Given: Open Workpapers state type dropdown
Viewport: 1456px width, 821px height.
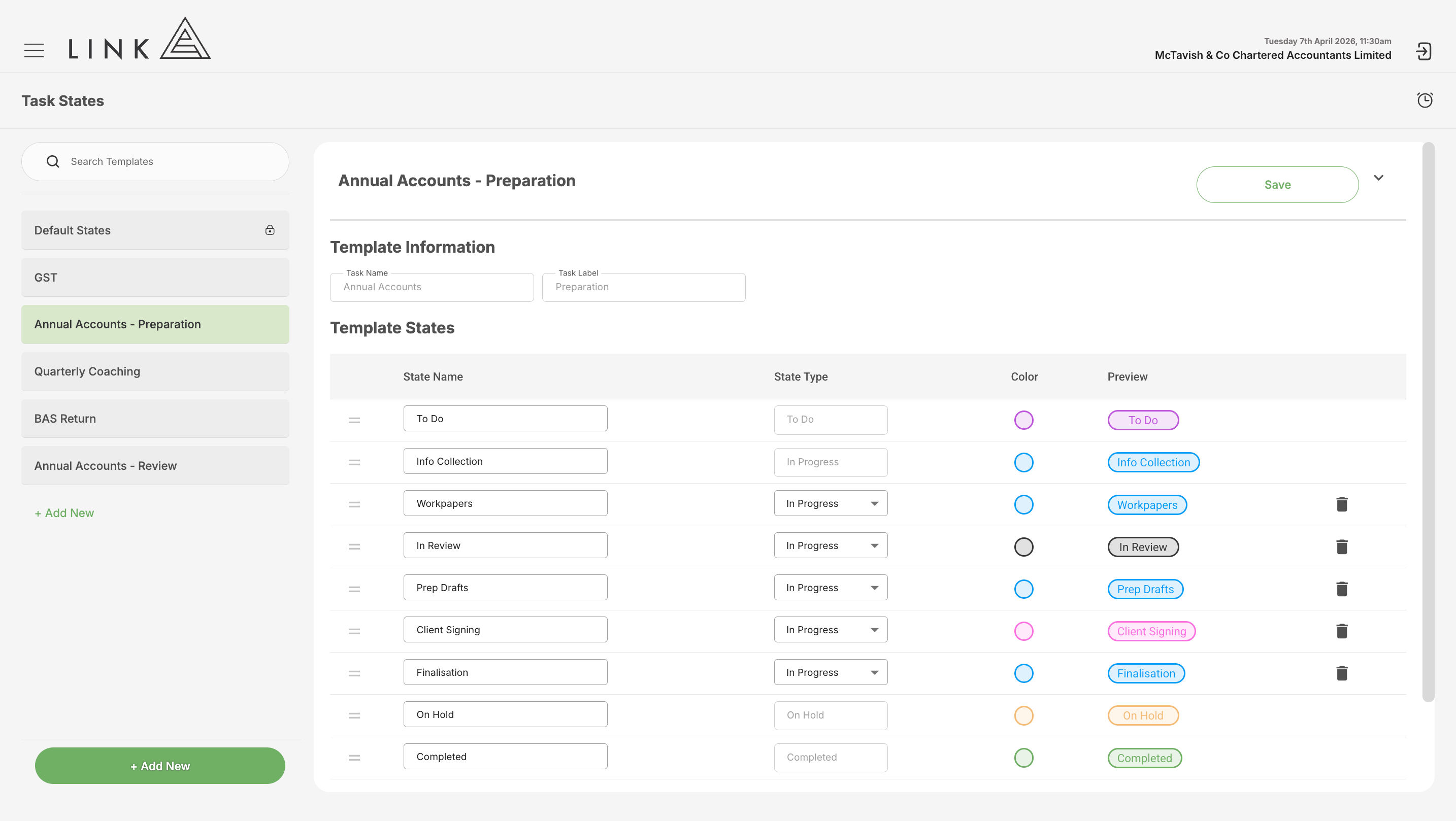Looking at the screenshot, I should pos(831,503).
